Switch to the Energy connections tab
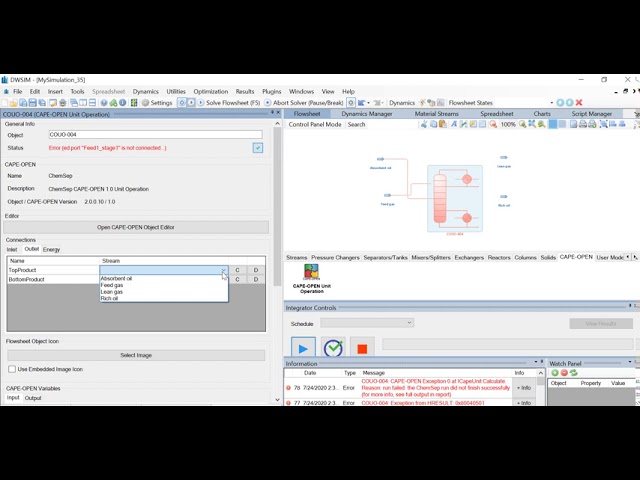Screen dimensions: 640x480 coord(51,249)
